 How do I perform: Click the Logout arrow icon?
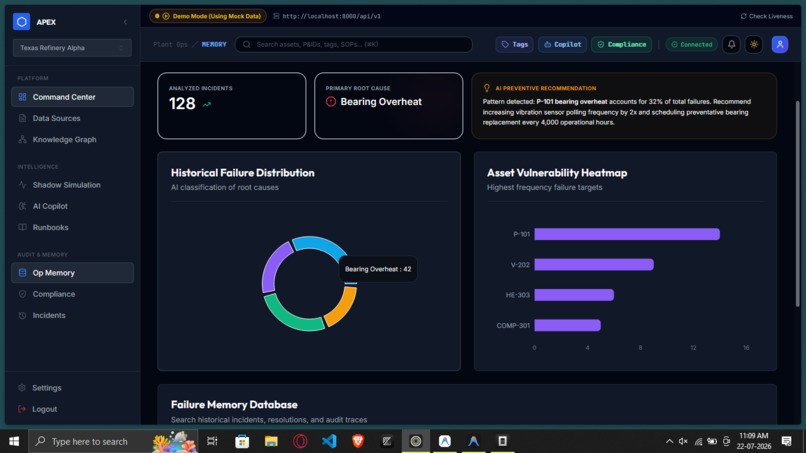tap(22, 409)
